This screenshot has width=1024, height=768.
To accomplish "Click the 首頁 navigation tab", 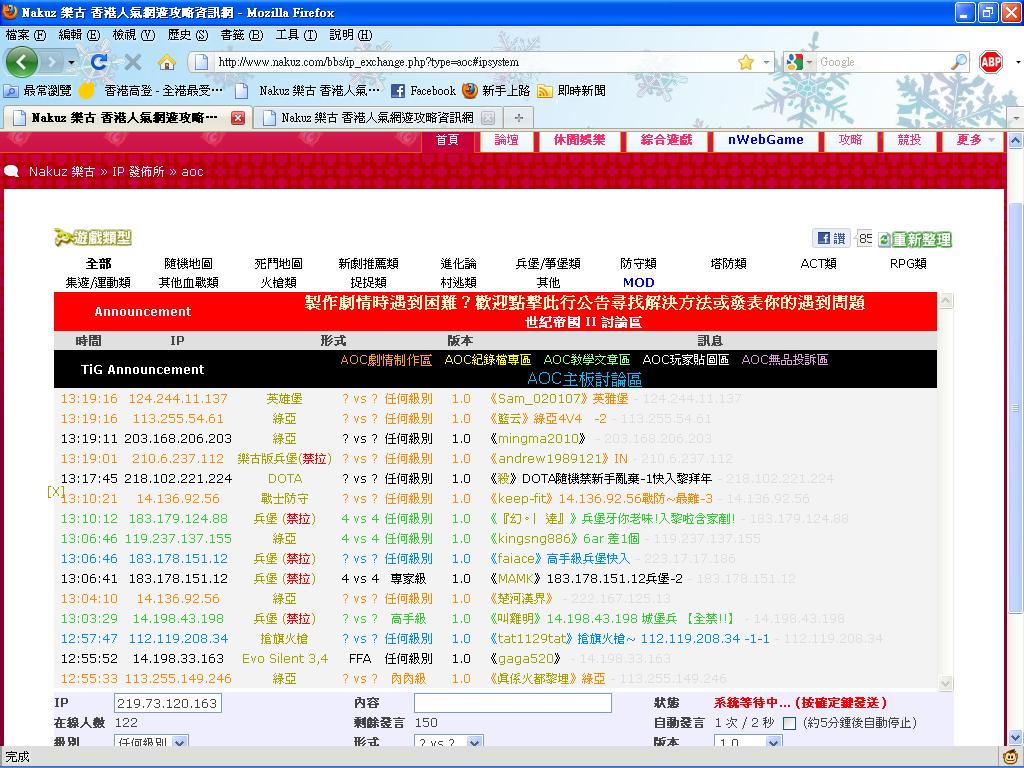I will 447,140.
